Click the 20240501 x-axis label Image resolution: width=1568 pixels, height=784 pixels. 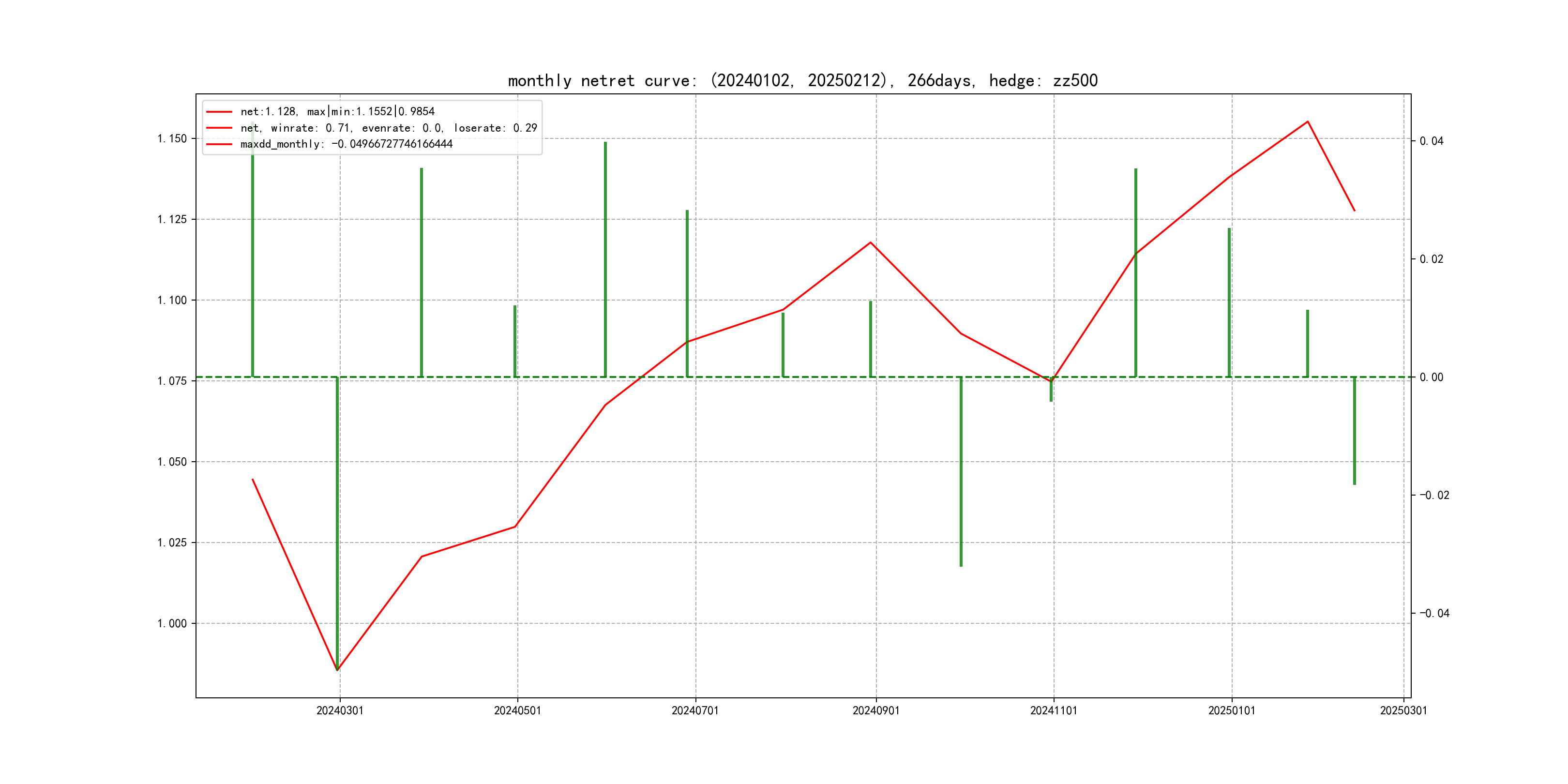(517, 711)
